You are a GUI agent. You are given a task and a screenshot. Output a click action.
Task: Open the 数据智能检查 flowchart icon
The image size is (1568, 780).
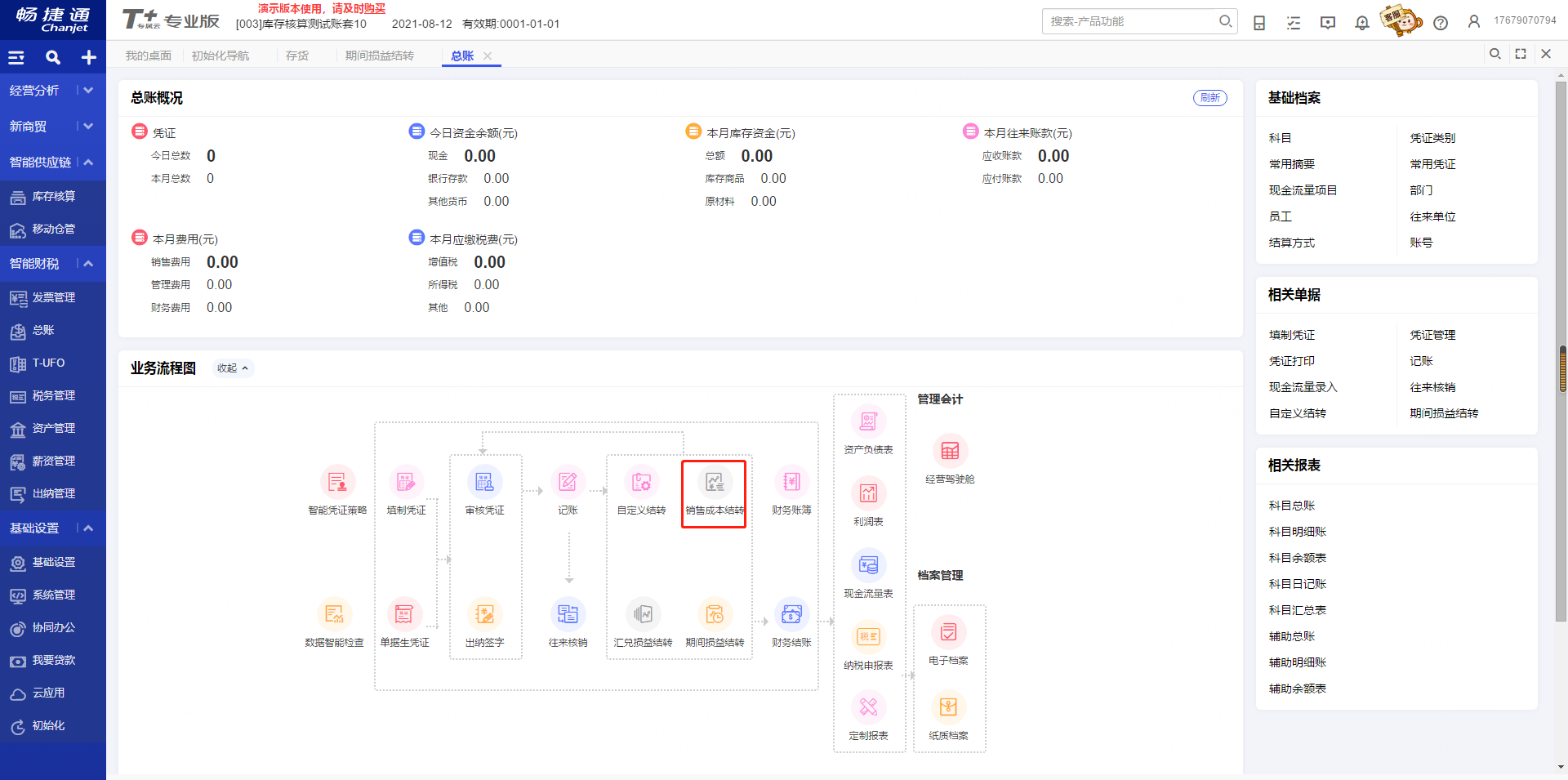pos(334,614)
